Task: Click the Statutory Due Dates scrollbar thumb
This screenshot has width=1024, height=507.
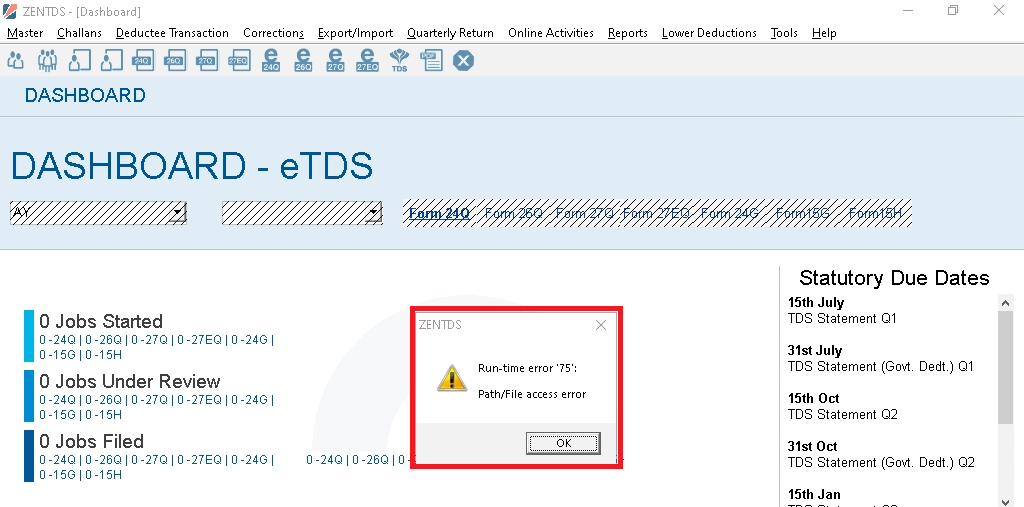Action: 1006,367
